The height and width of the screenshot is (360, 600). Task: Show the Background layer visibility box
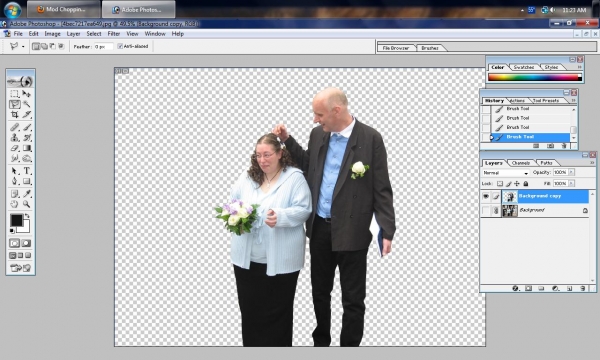[486, 210]
